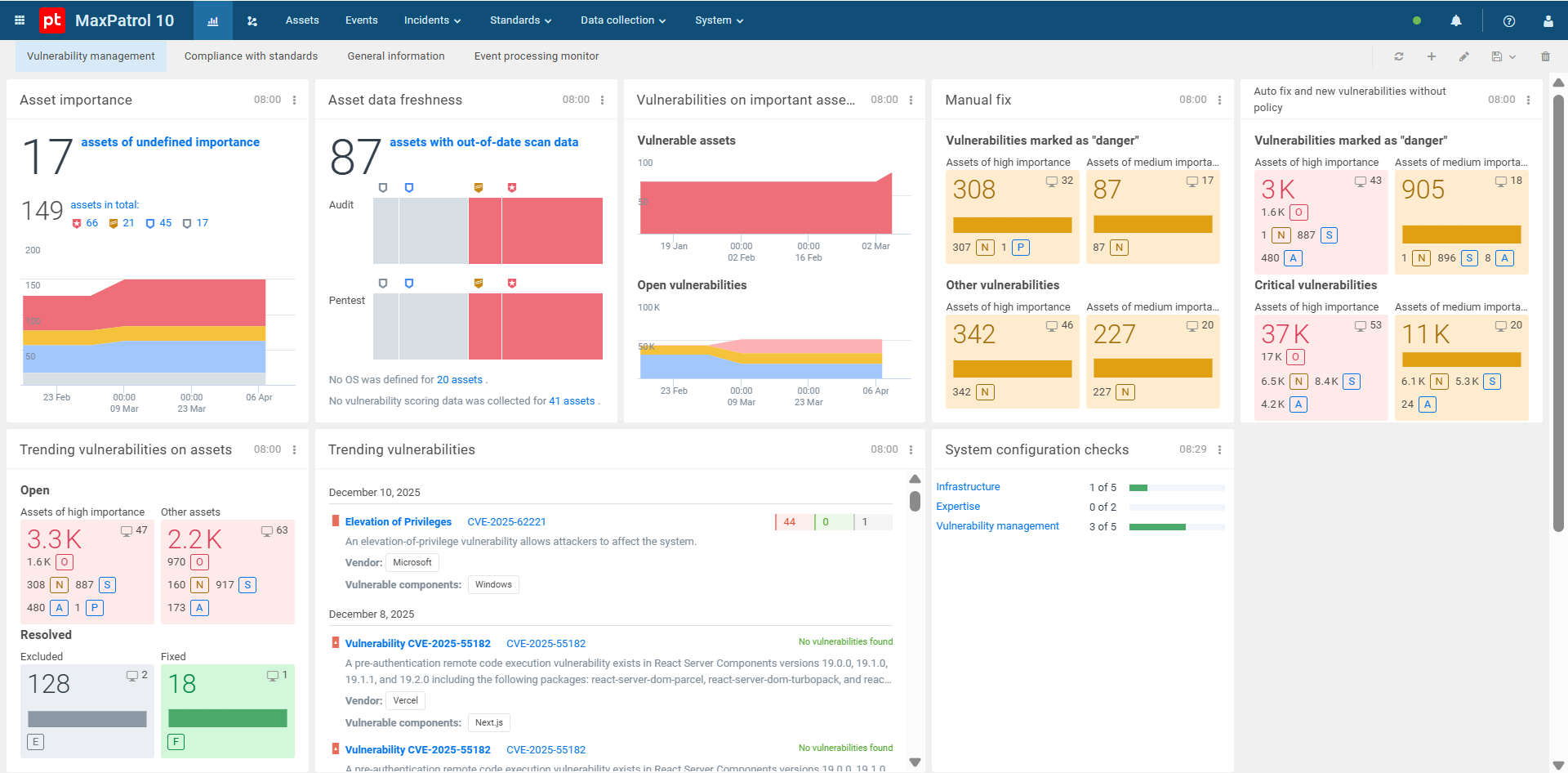Viewport: 1568px width, 773px height.
Task: Edit the dashboard with the pencil icon
Action: [x=1464, y=56]
